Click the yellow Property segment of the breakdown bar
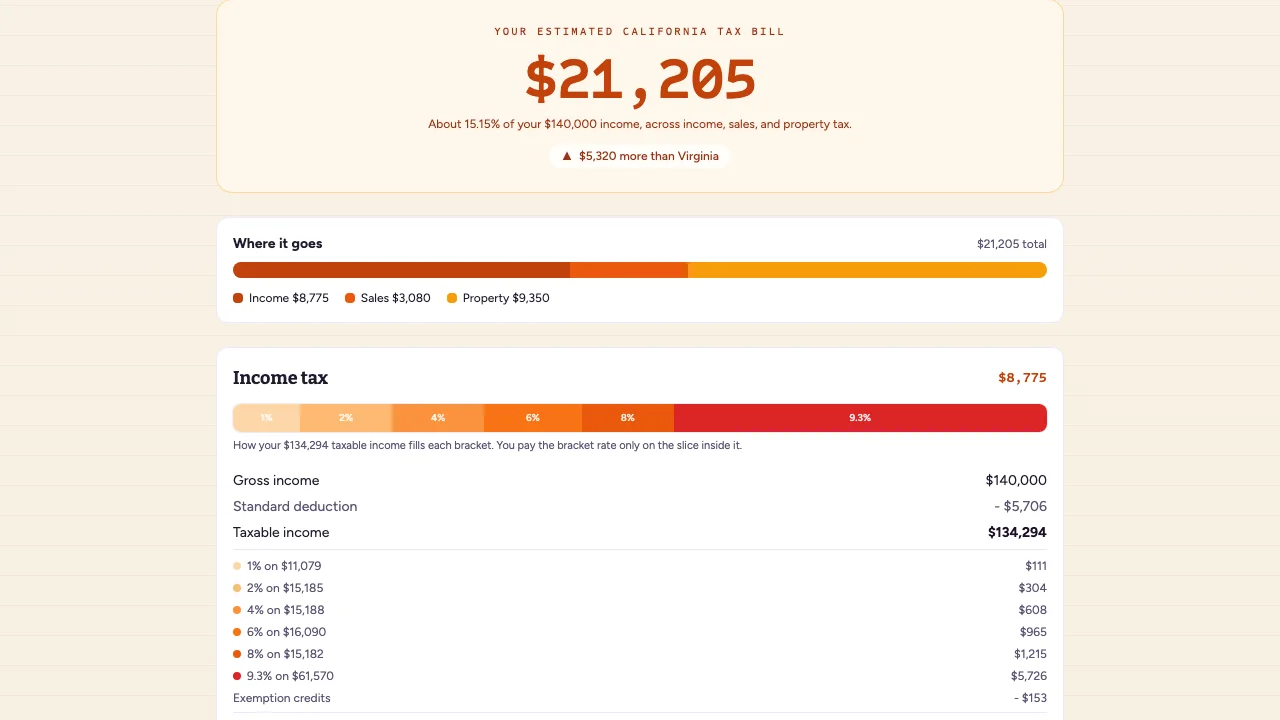The height and width of the screenshot is (720, 1280). point(867,270)
